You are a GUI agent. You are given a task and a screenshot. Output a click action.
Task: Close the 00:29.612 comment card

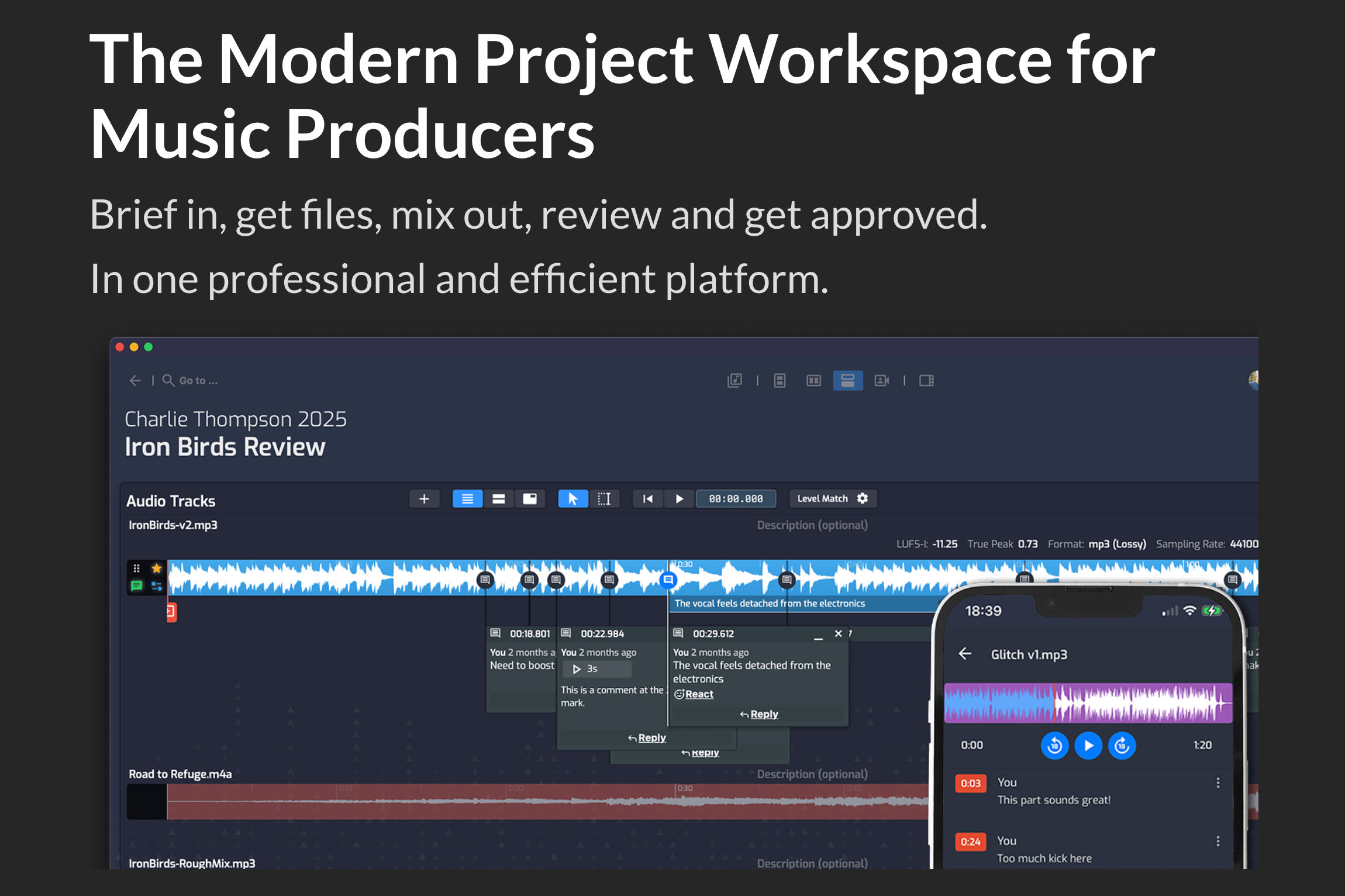(838, 633)
